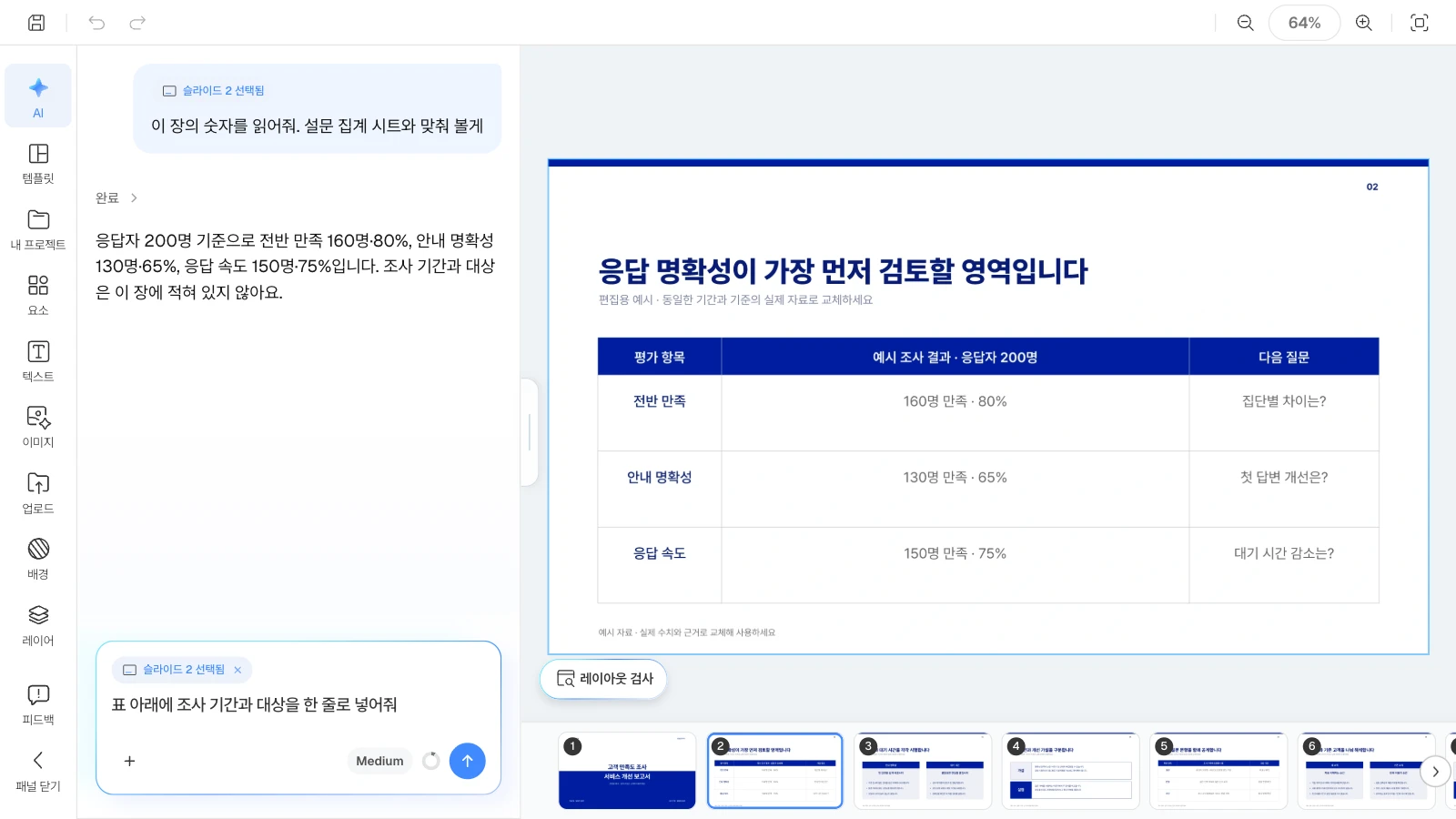The image size is (1456, 819).
Task: Grab the panel resize handle
Action: point(529,432)
